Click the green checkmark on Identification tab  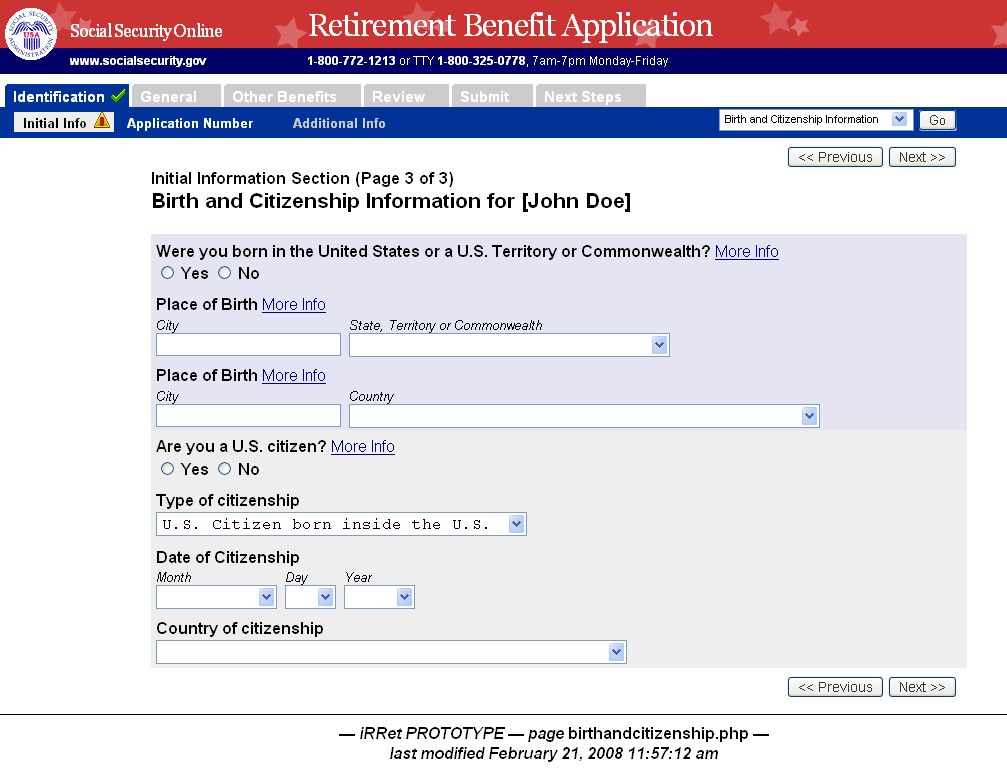pos(119,96)
